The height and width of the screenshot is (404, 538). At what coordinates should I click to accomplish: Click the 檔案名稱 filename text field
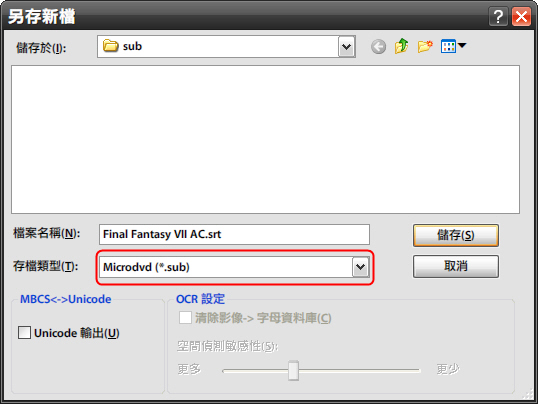(234, 234)
